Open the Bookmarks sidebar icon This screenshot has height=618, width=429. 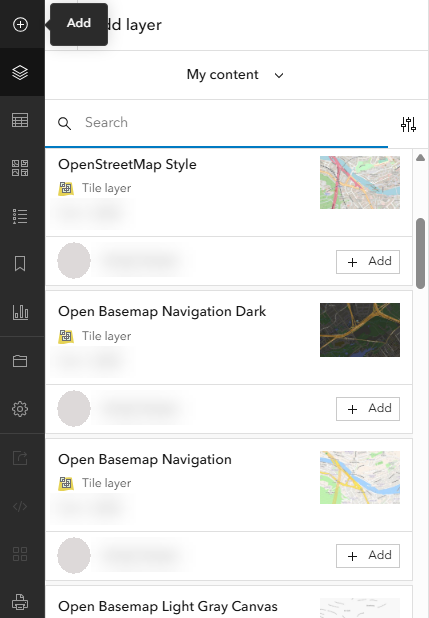tap(20, 264)
